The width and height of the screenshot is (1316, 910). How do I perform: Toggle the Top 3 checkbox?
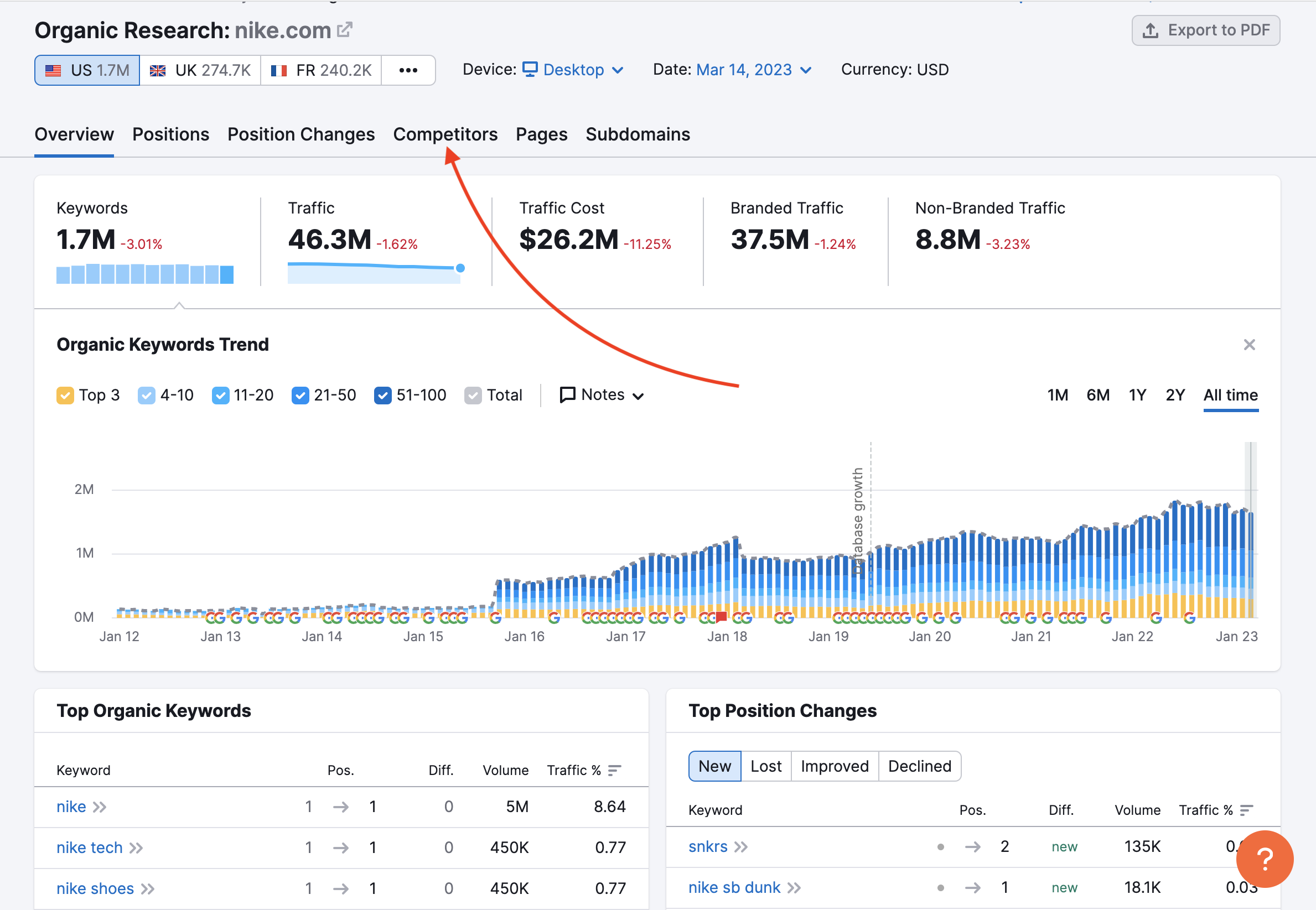click(x=65, y=396)
